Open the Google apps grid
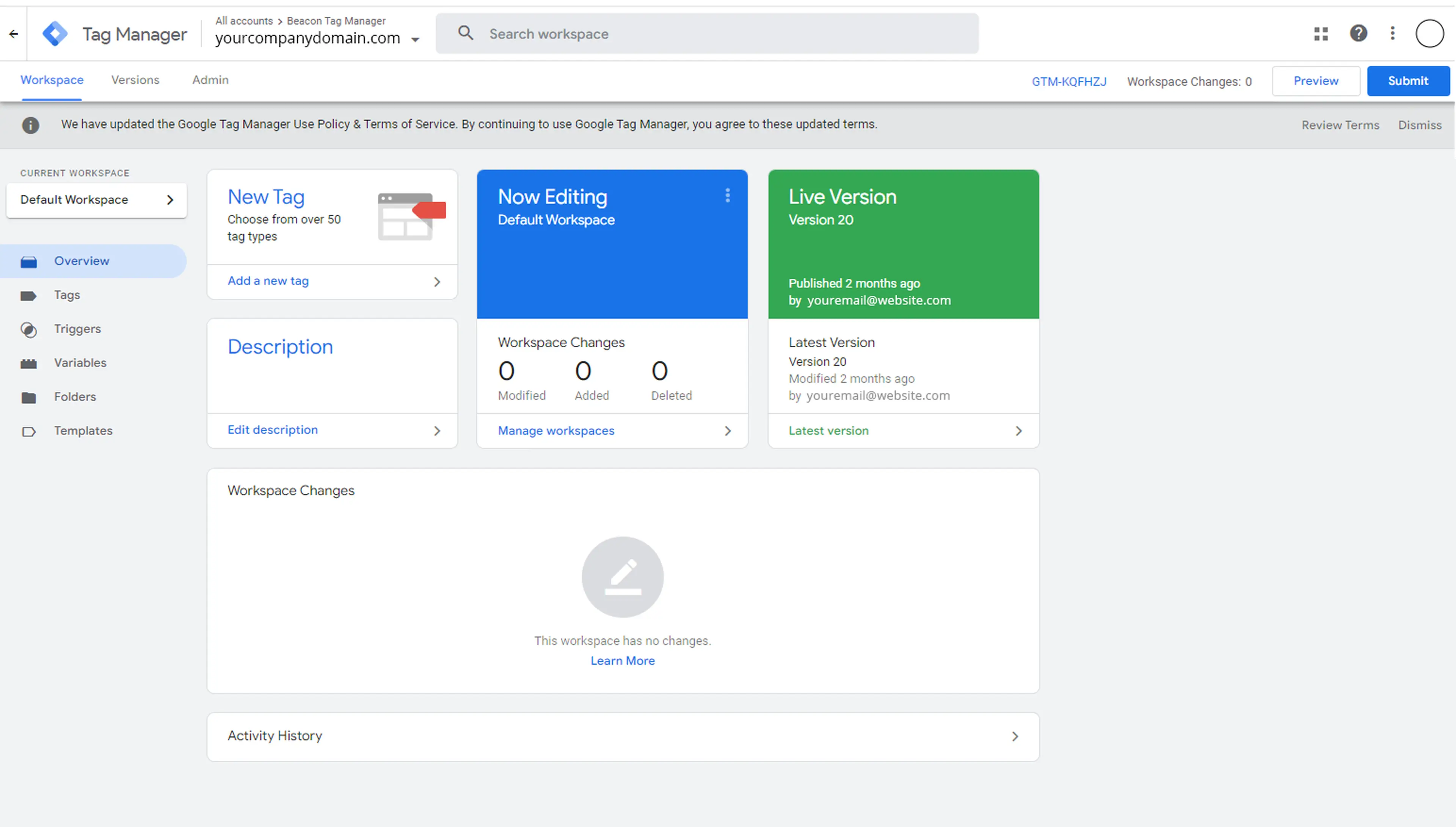The image size is (1456, 827). [1321, 34]
